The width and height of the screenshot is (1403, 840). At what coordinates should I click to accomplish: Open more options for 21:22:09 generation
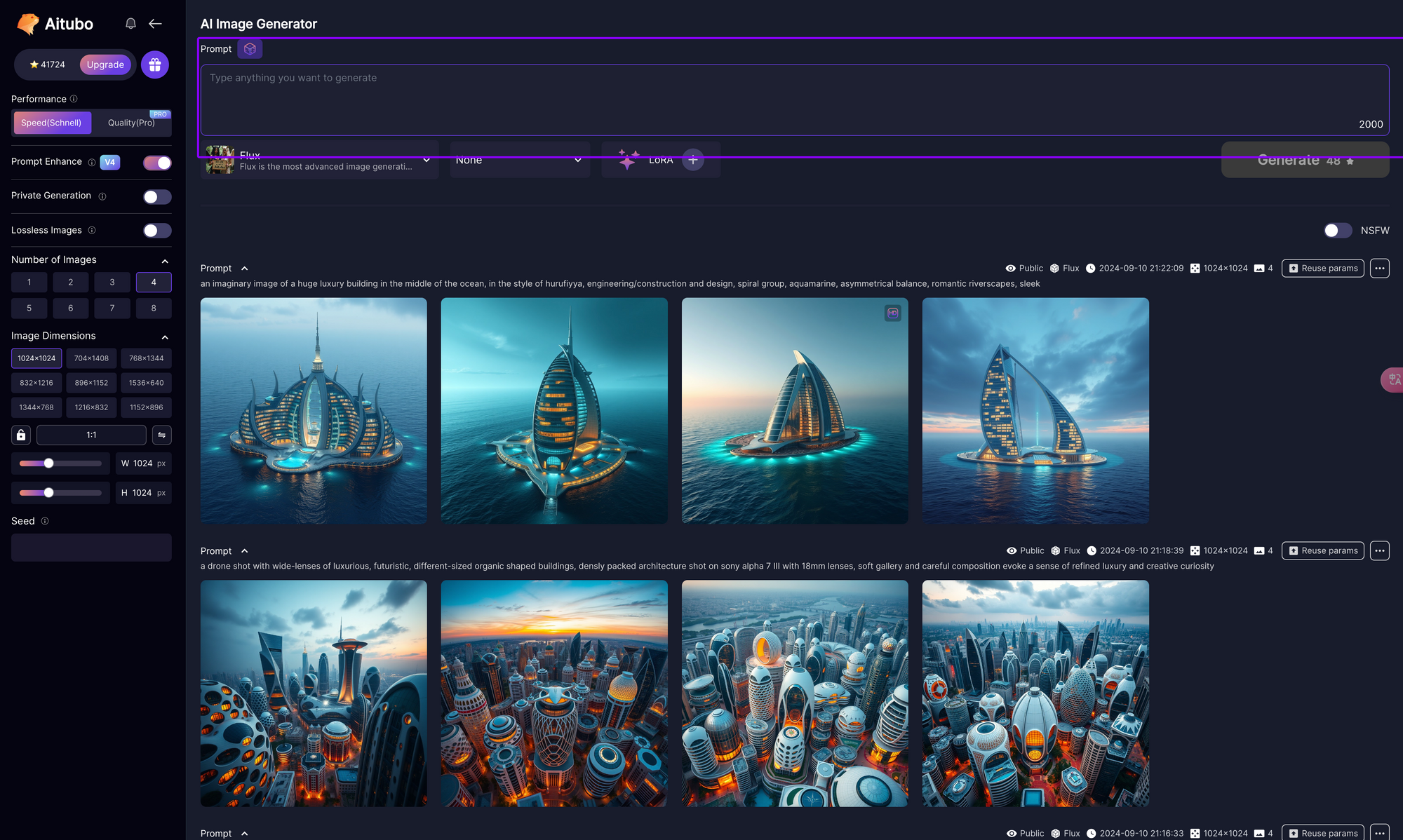pyautogui.click(x=1379, y=269)
